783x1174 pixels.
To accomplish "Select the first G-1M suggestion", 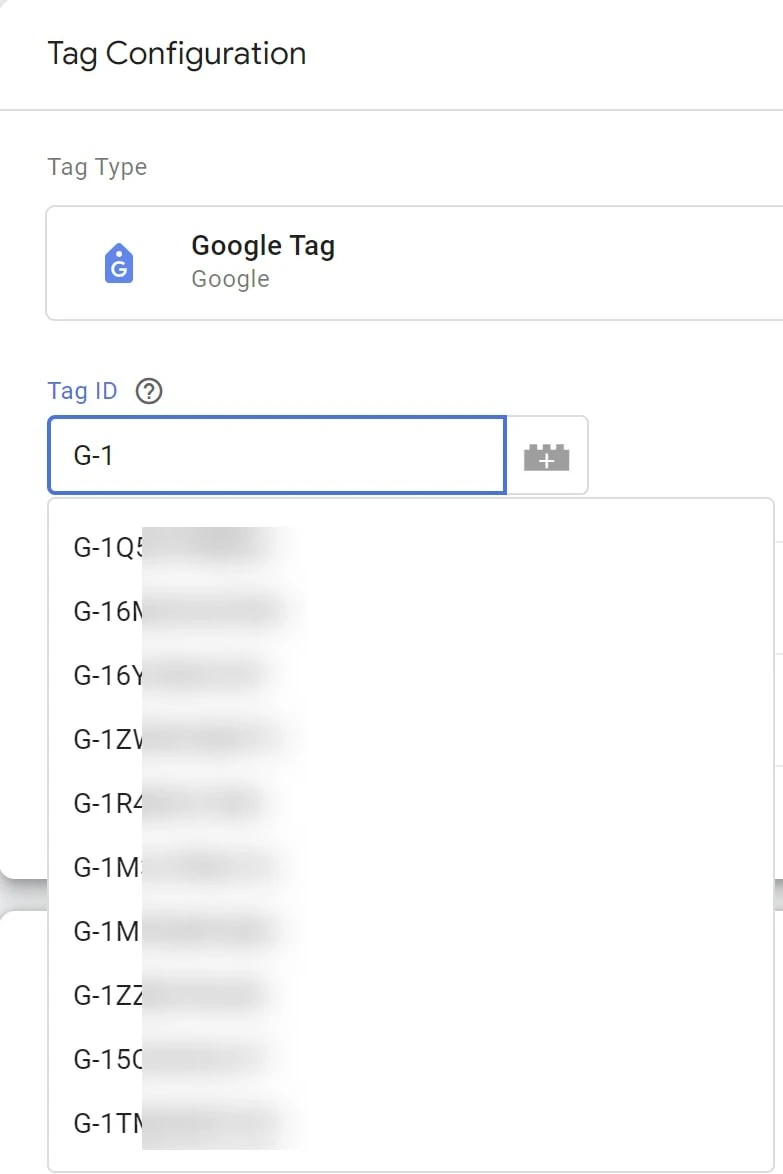I will 411,867.
